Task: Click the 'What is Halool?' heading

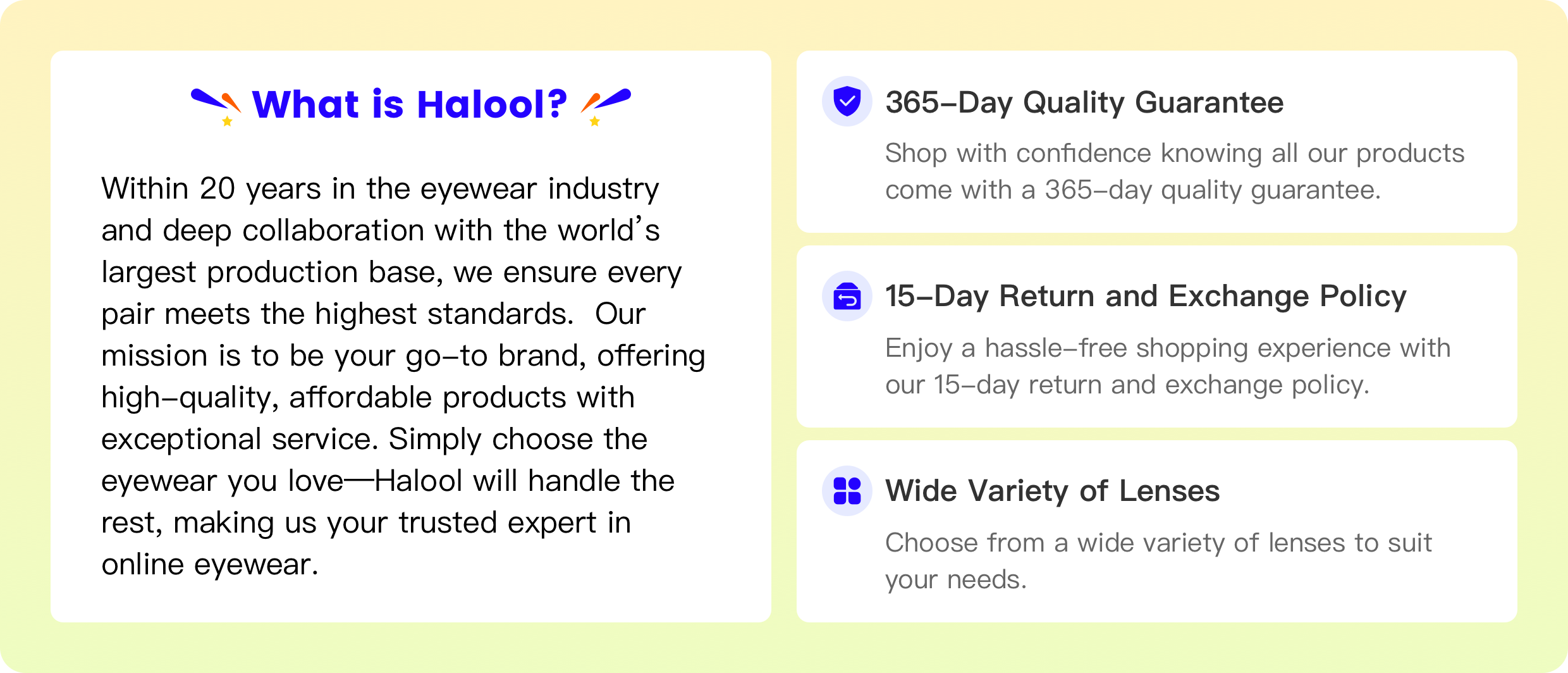Action: [410, 104]
